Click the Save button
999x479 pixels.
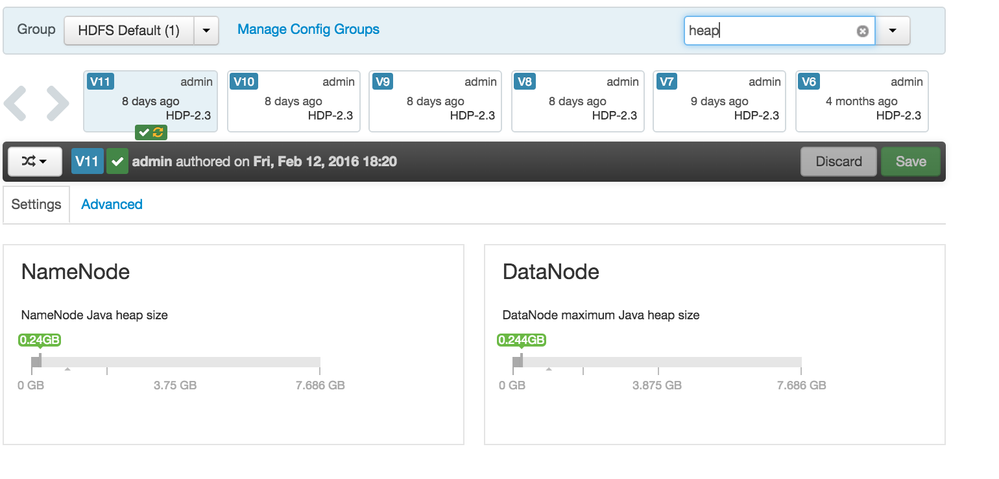coord(910,161)
